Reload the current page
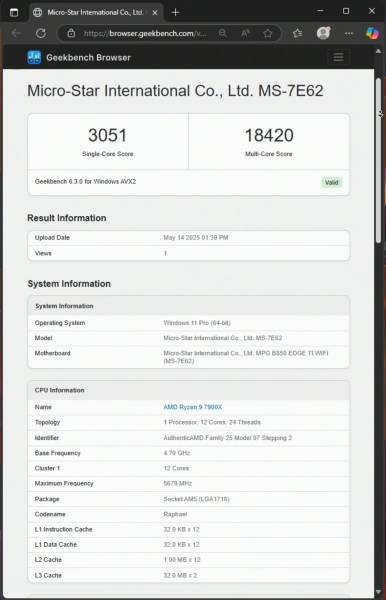The width and height of the screenshot is (386, 600). click(41, 33)
